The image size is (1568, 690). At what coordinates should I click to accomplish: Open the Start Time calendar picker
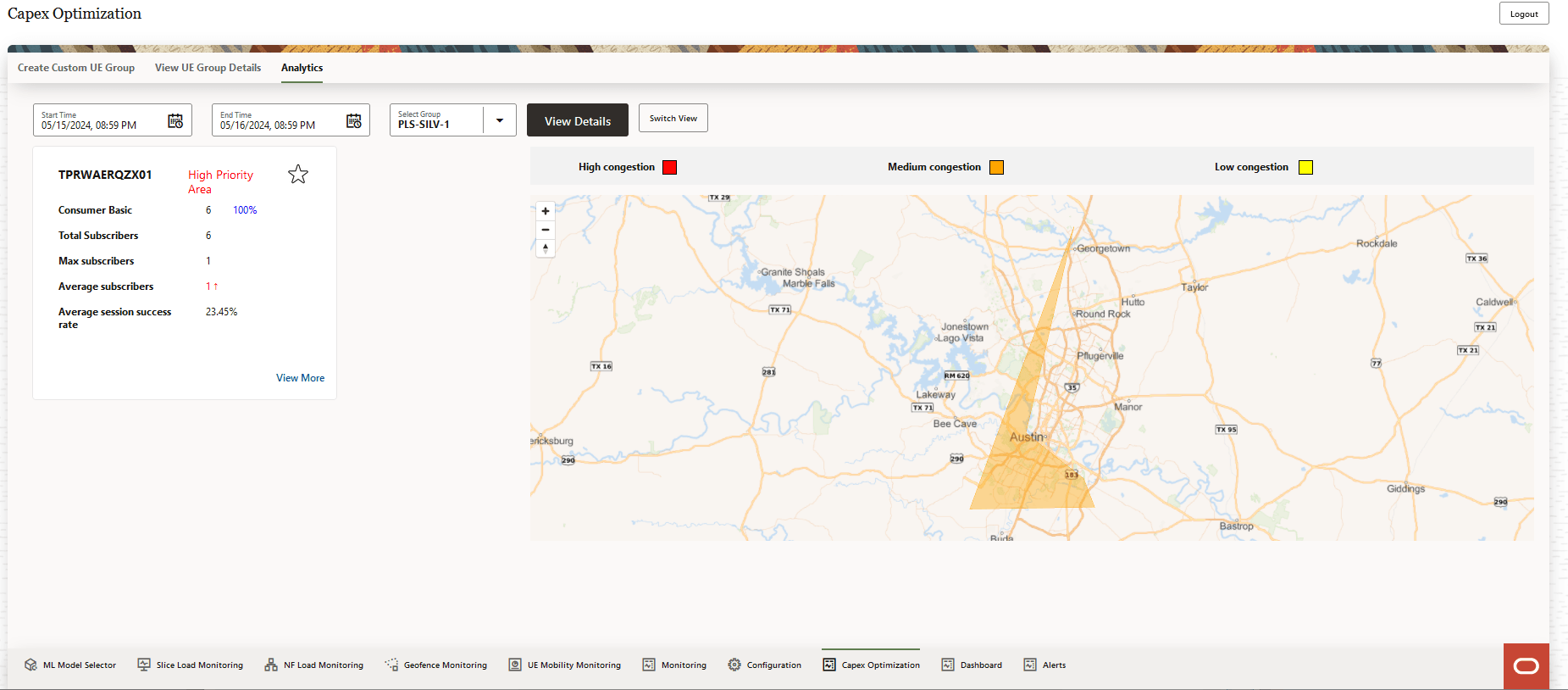click(175, 121)
